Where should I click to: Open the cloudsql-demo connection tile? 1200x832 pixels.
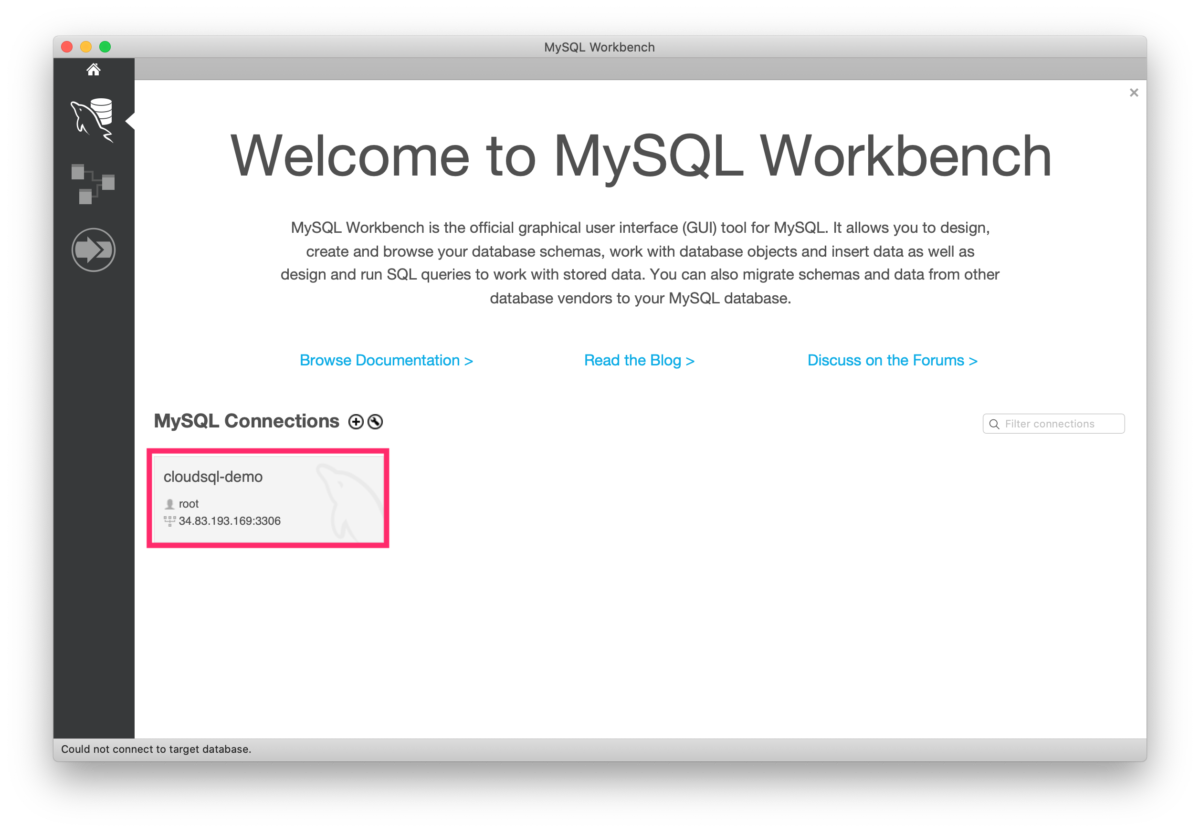(x=268, y=497)
